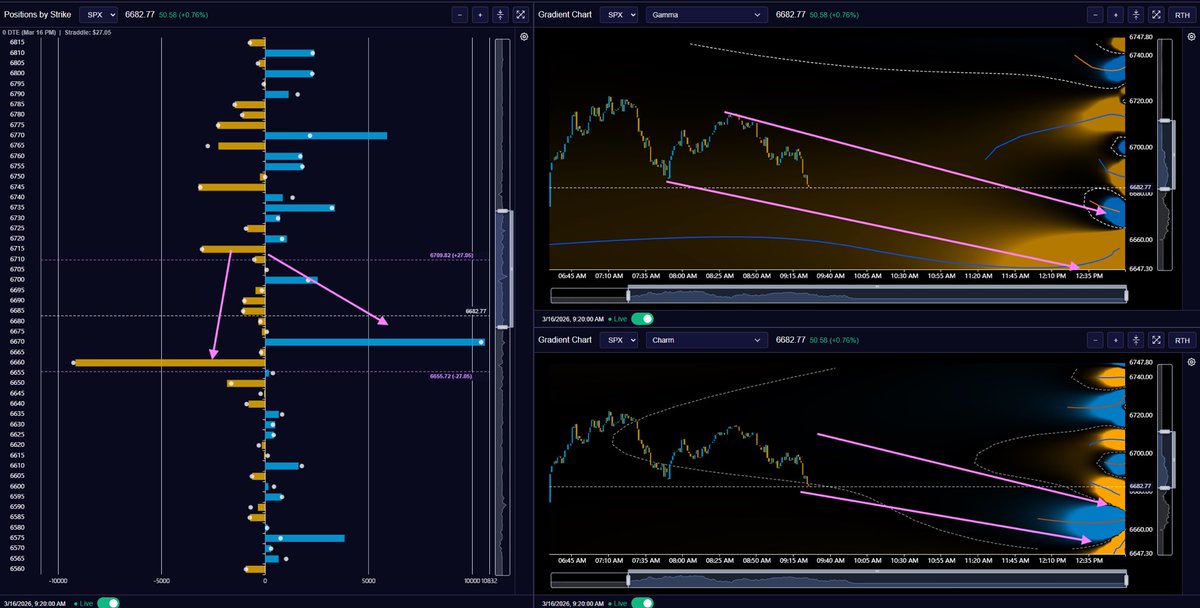Viewport: 1200px width, 608px height.
Task: Click the timeline scrubber handle below the Gamma chart
Action: pos(628,294)
